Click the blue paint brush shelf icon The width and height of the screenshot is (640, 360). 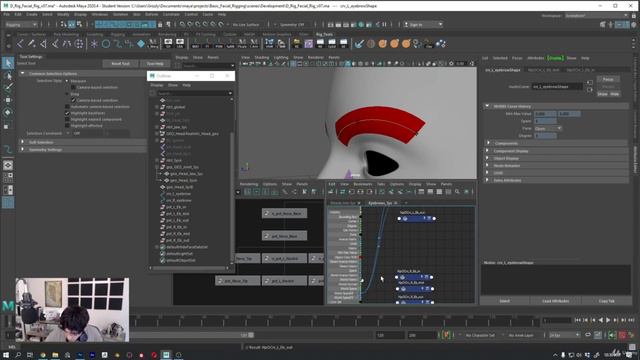[x=359, y=44]
